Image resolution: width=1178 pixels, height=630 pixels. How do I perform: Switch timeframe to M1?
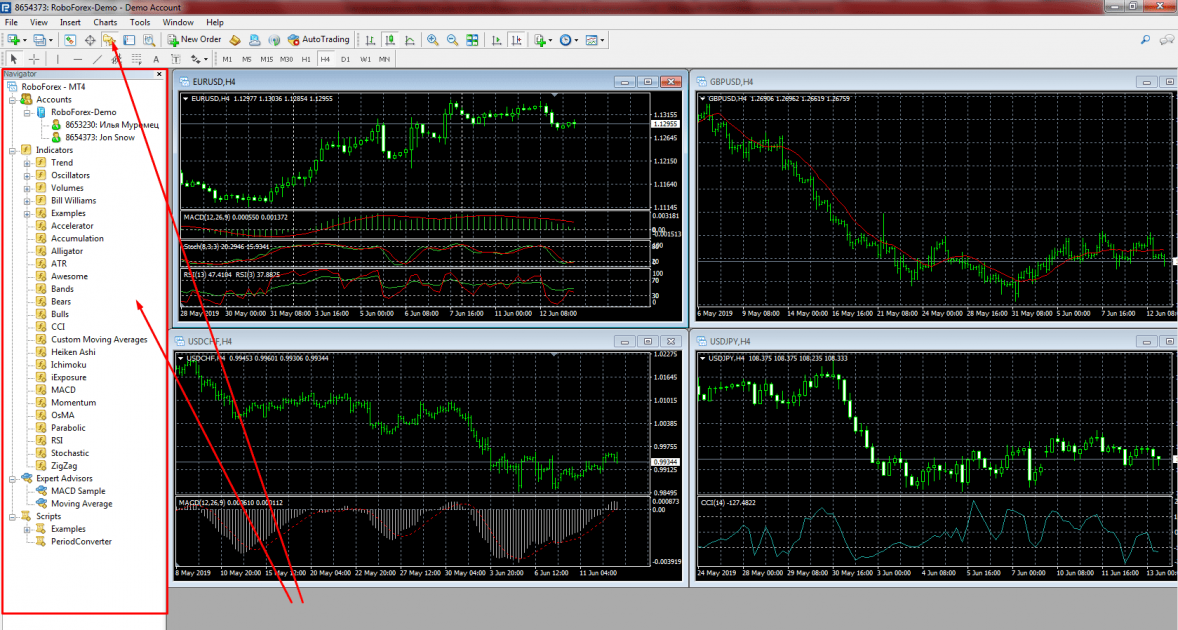tap(227, 59)
